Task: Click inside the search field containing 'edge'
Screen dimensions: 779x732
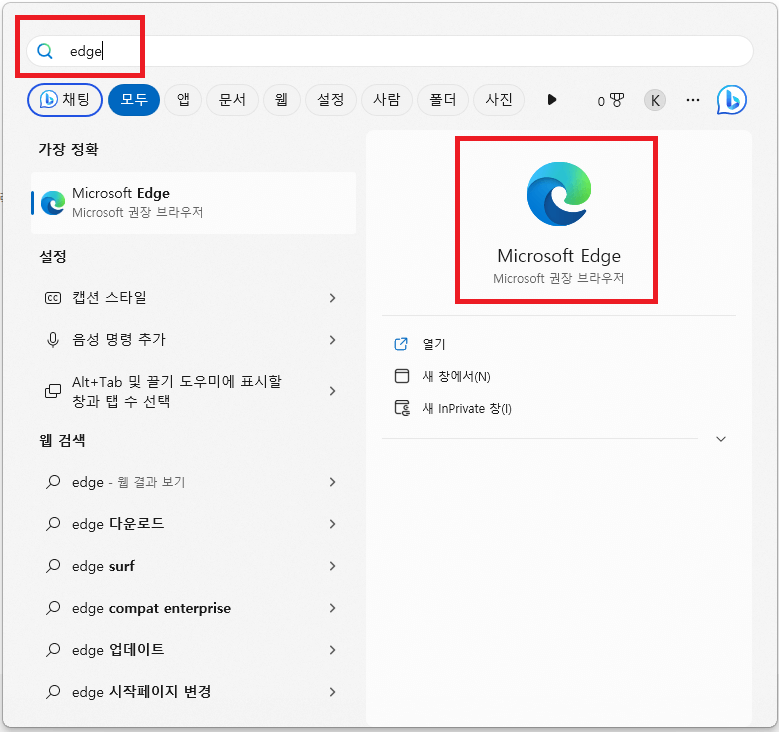Action: pos(390,51)
